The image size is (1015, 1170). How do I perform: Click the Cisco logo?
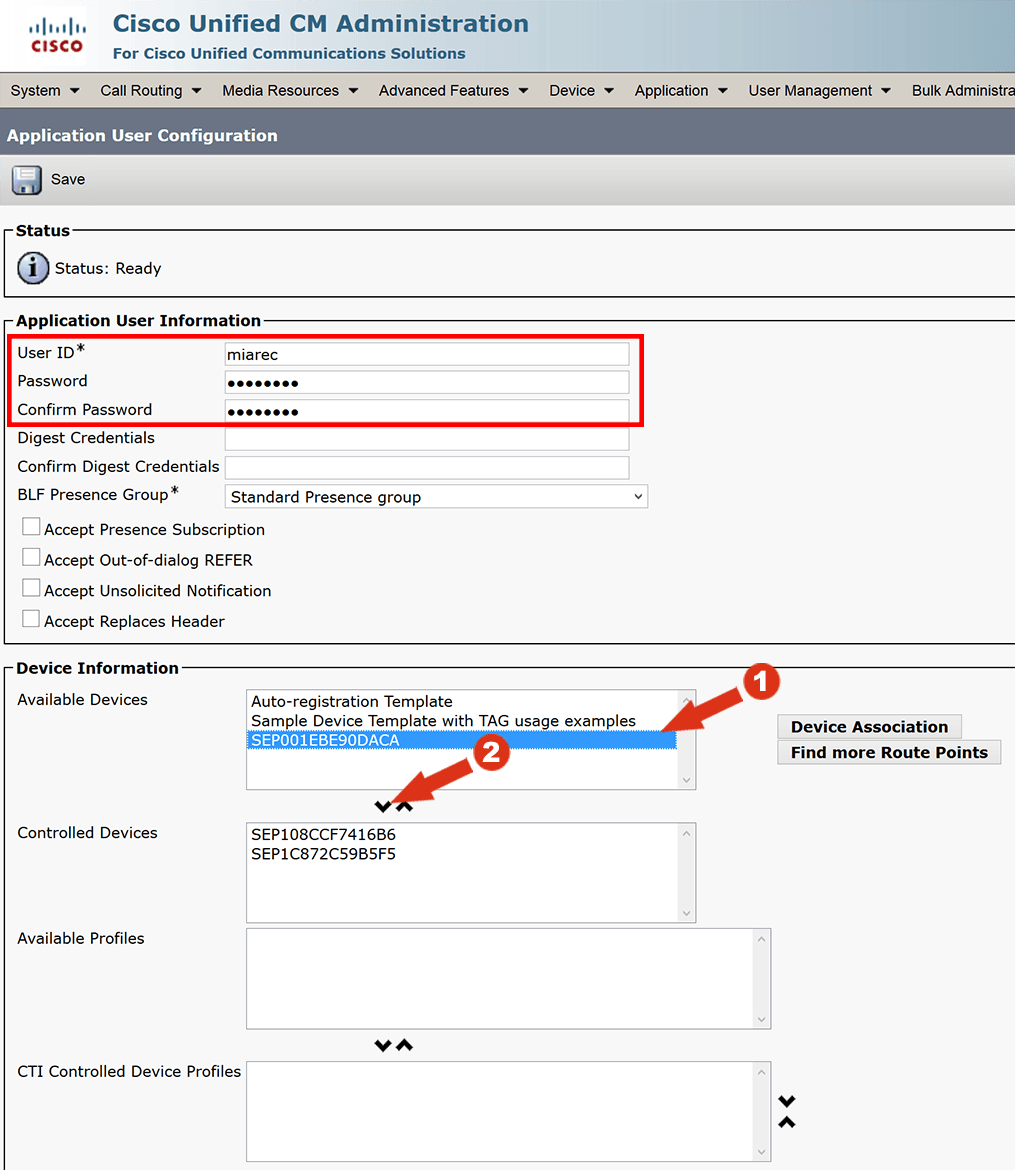tap(57, 36)
